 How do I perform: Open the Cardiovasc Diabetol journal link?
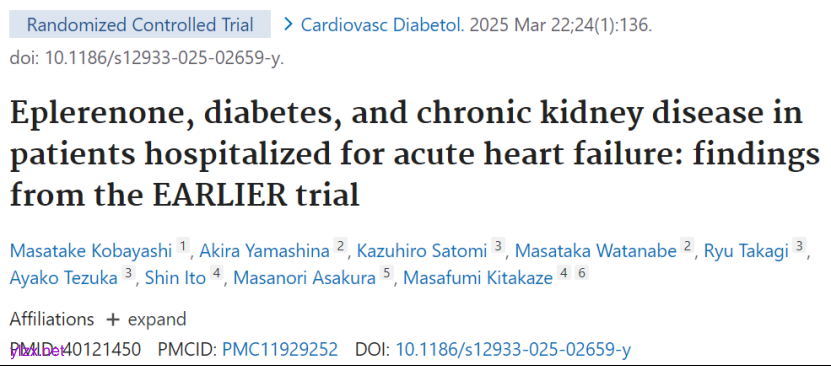pos(383,24)
